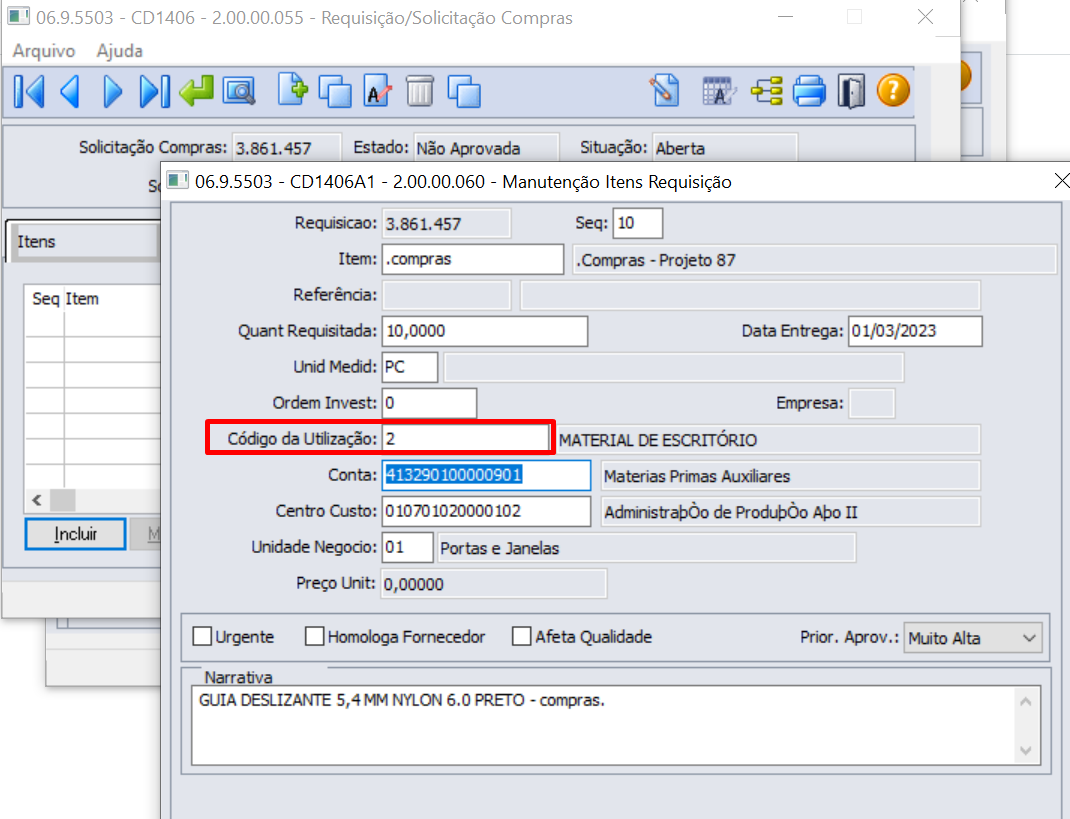
Task: Go to the next record
Action: click(x=112, y=91)
